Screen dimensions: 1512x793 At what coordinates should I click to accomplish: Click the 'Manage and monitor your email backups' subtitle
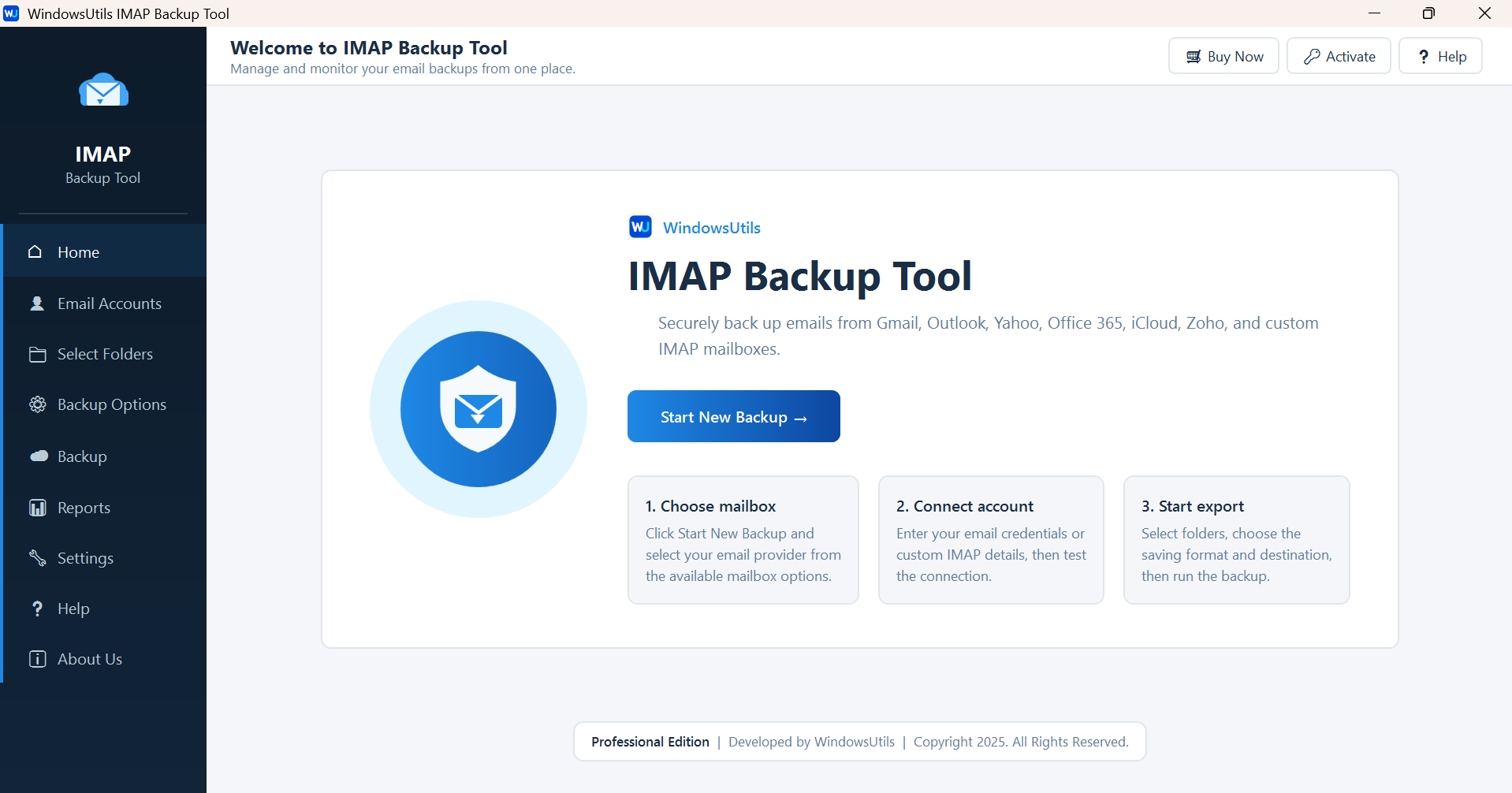click(403, 69)
